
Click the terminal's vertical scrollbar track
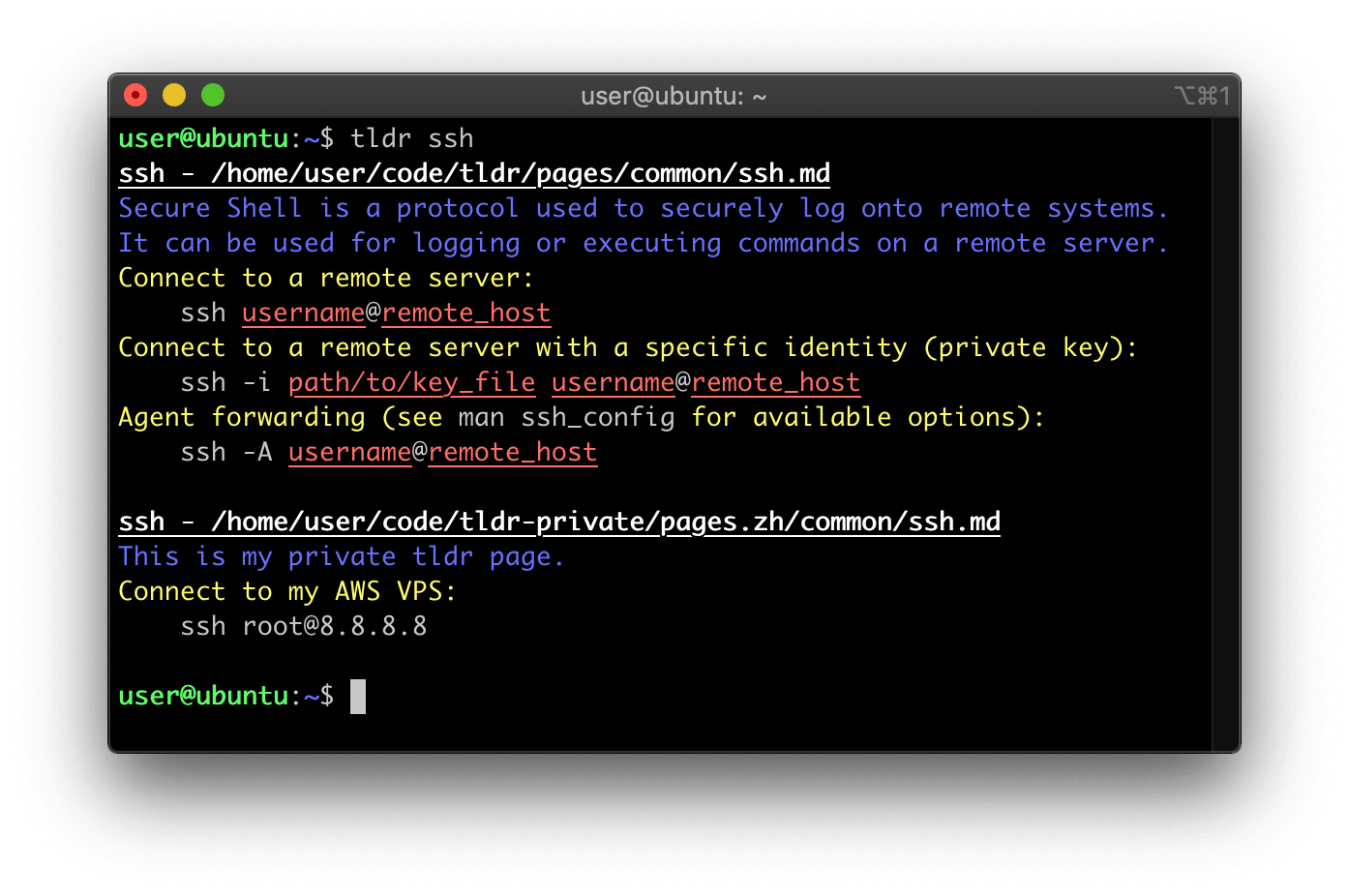coord(1226,434)
